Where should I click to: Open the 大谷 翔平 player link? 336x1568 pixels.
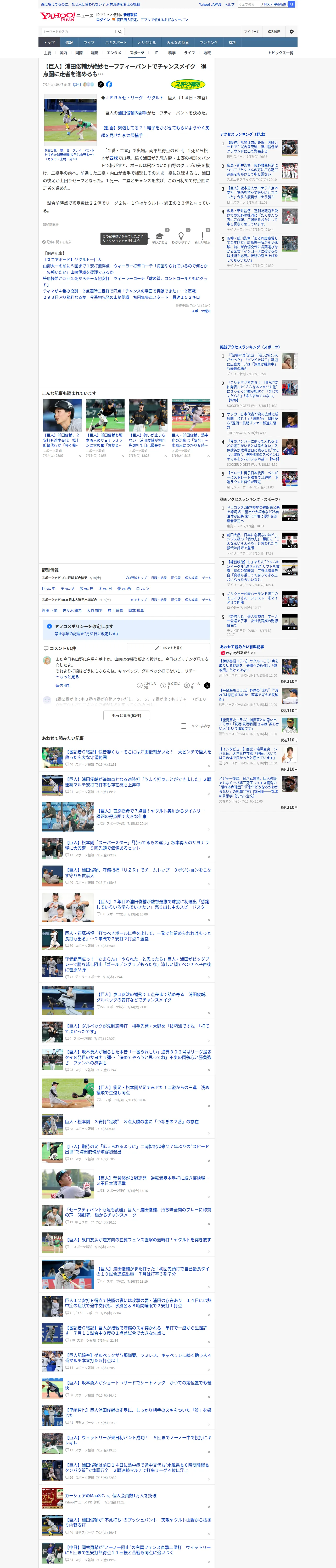[x=94, y=610]
